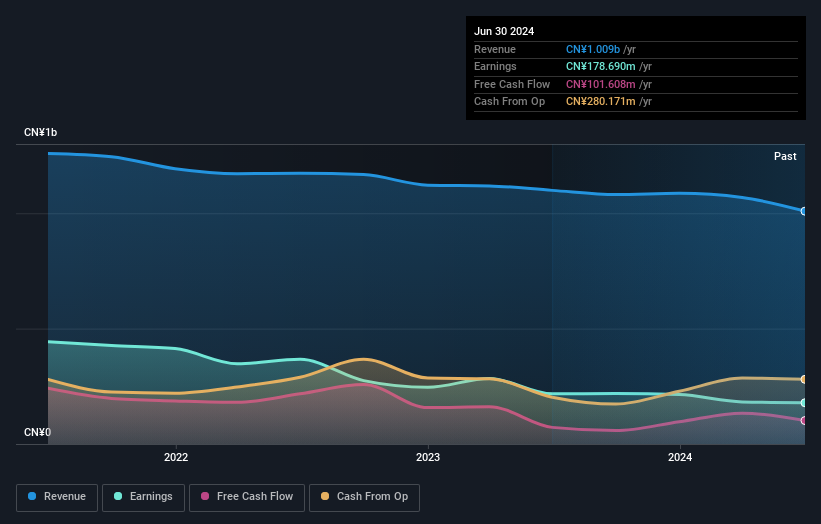Click the Past label on chart
The image size is (821, 524).
[x=785, y=156]
